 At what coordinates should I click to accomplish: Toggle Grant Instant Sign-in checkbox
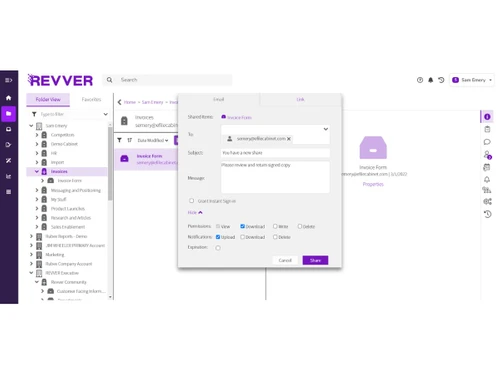pos(191,201)
